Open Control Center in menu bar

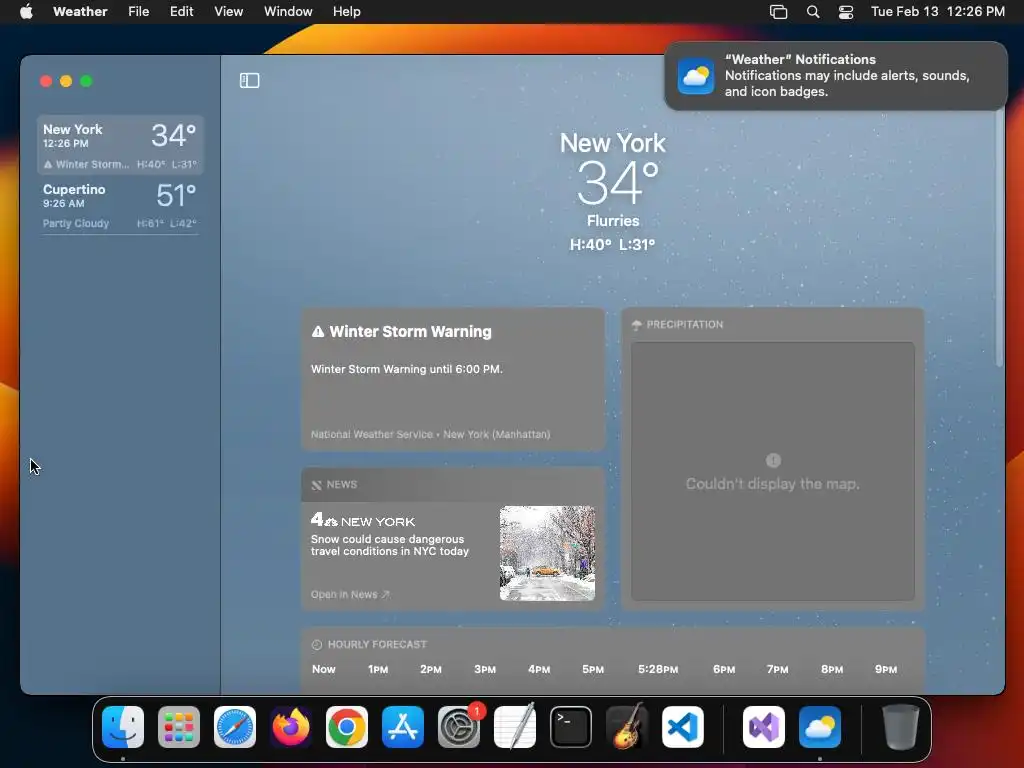coord(846,12)
